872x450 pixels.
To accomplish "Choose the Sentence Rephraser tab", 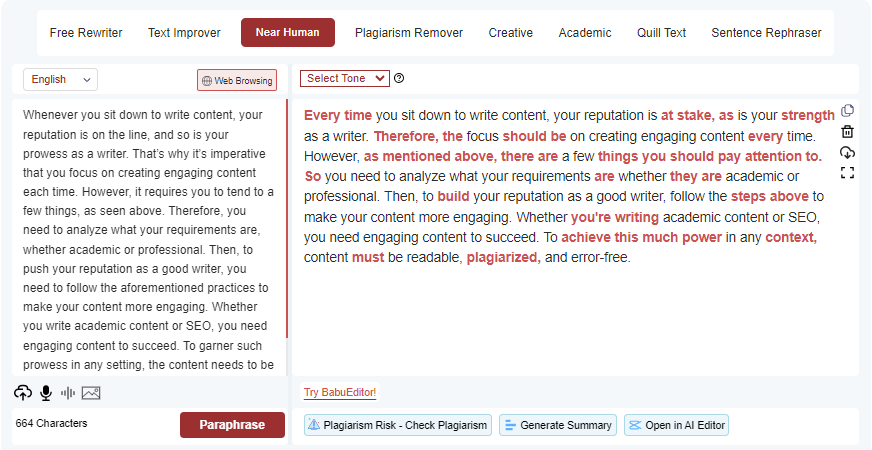I will 766,33.
